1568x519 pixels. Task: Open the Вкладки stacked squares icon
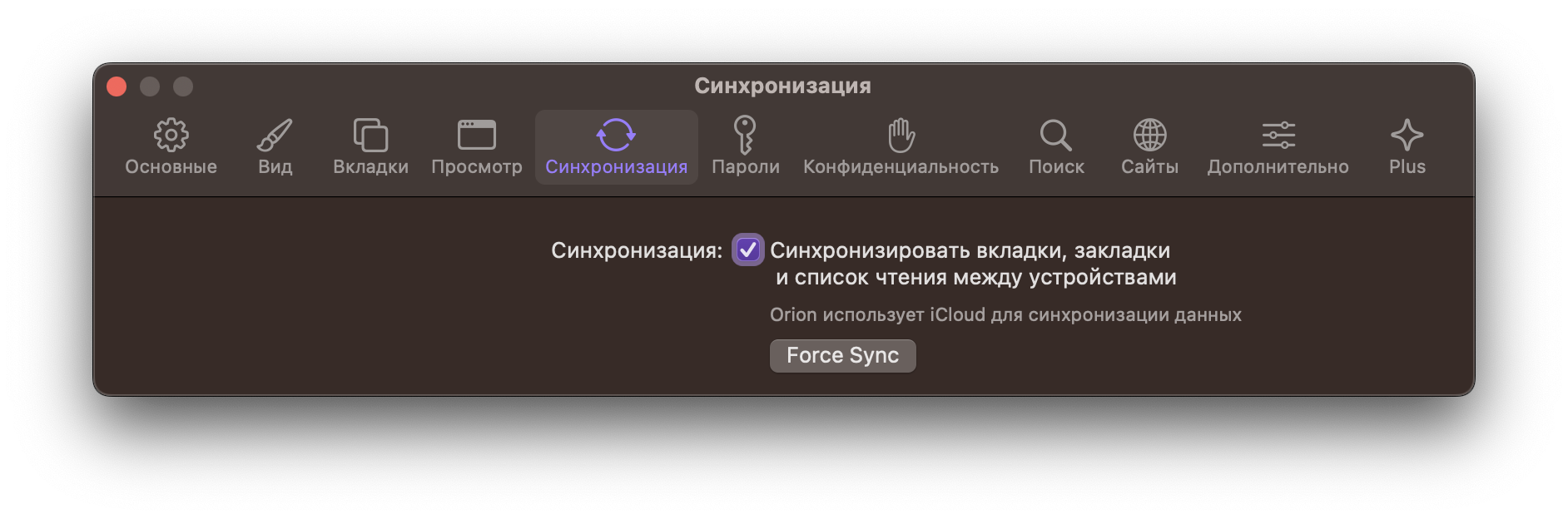point(370,135)
